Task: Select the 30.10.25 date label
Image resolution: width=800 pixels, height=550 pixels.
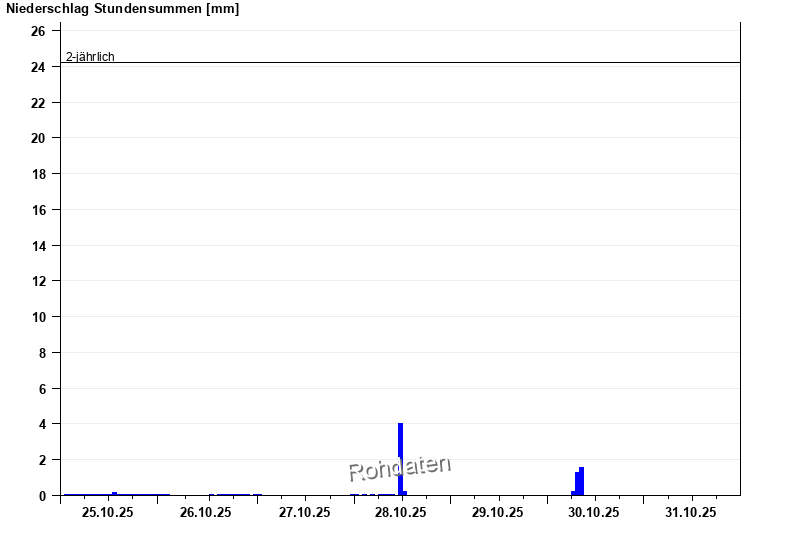Action: 594,513
